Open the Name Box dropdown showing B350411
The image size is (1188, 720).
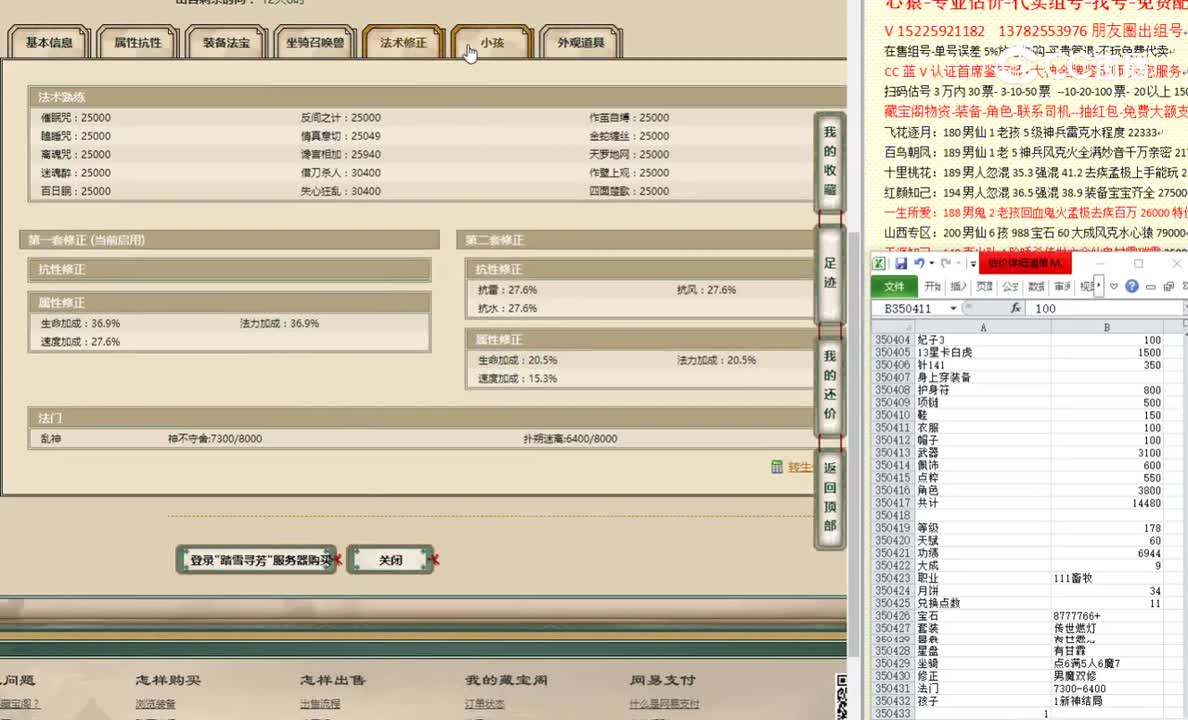(953, 308)
